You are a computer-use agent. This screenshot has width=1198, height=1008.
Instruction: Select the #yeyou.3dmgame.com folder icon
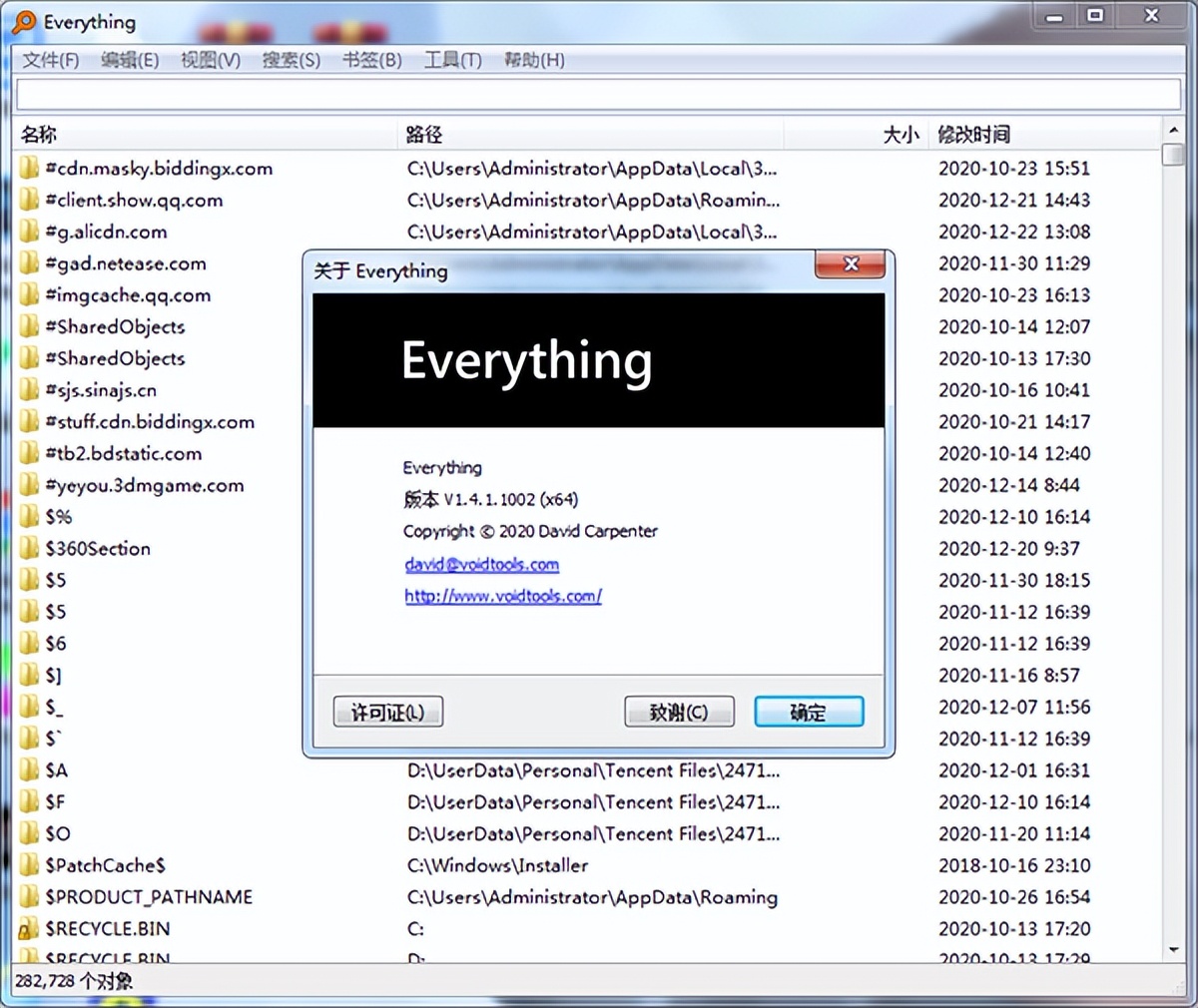coord(30,485)
